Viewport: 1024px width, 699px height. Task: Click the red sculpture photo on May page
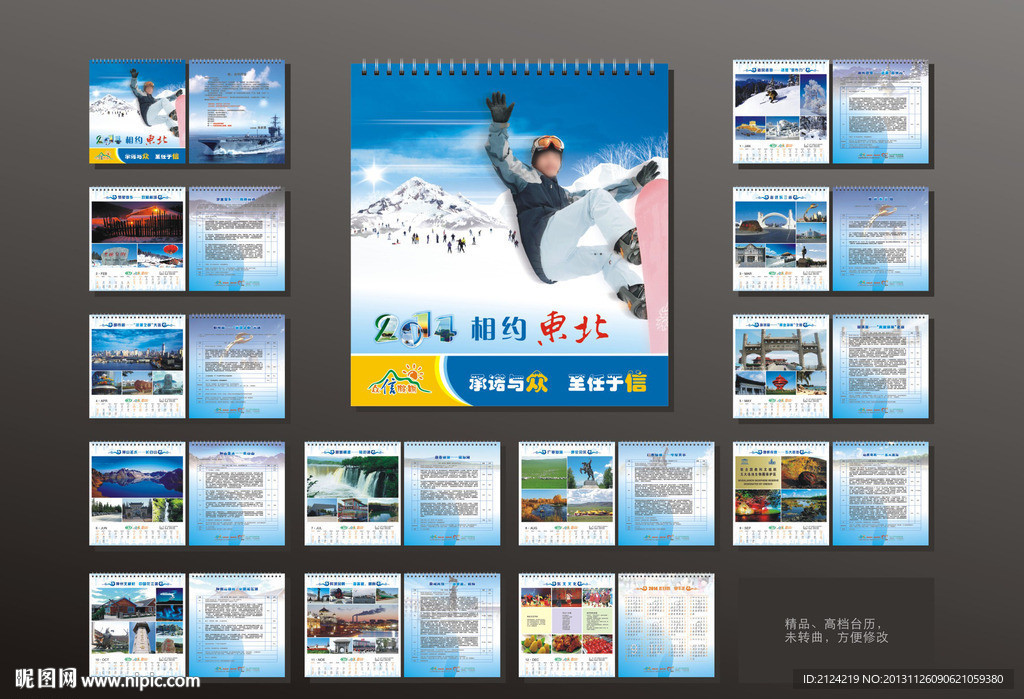coord(780,382)
